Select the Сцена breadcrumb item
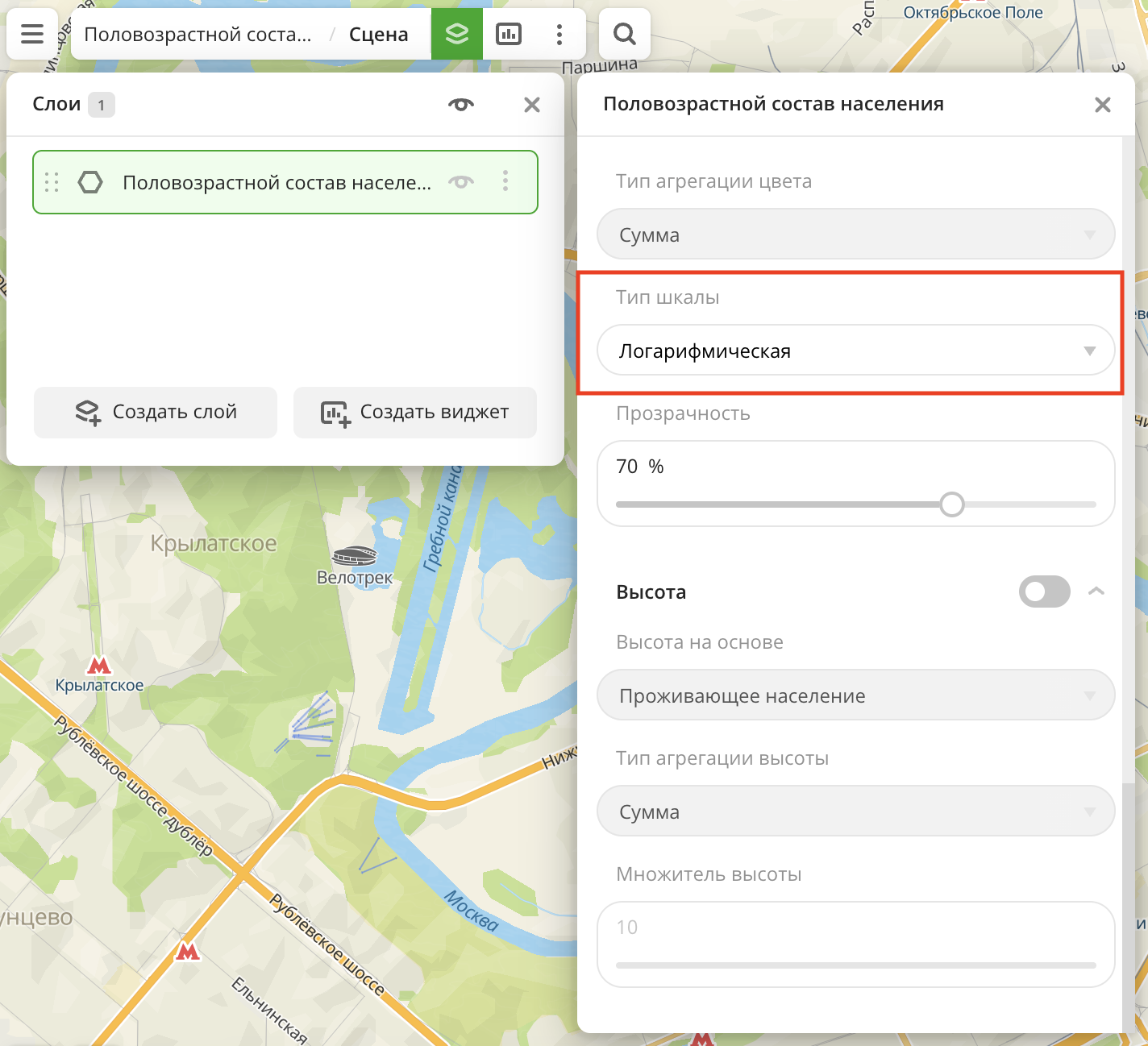Viewport: 1148px width, 1046px height. (378, 35)
